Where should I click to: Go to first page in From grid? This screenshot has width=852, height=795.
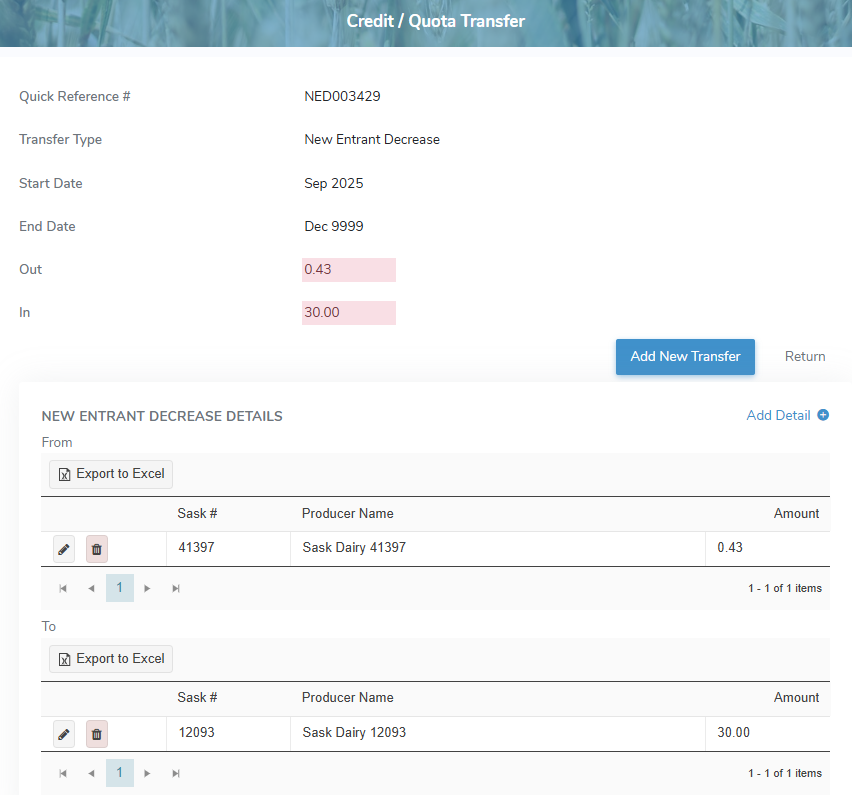point(63,588)
